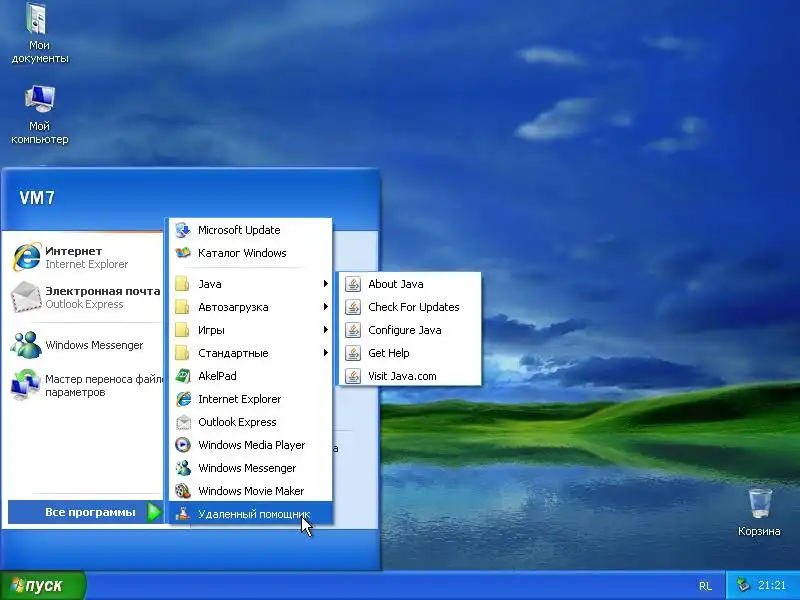Click the Get Help Java icon
The width and height of the screenshot is (800, 600).
[x=353, y=353]
